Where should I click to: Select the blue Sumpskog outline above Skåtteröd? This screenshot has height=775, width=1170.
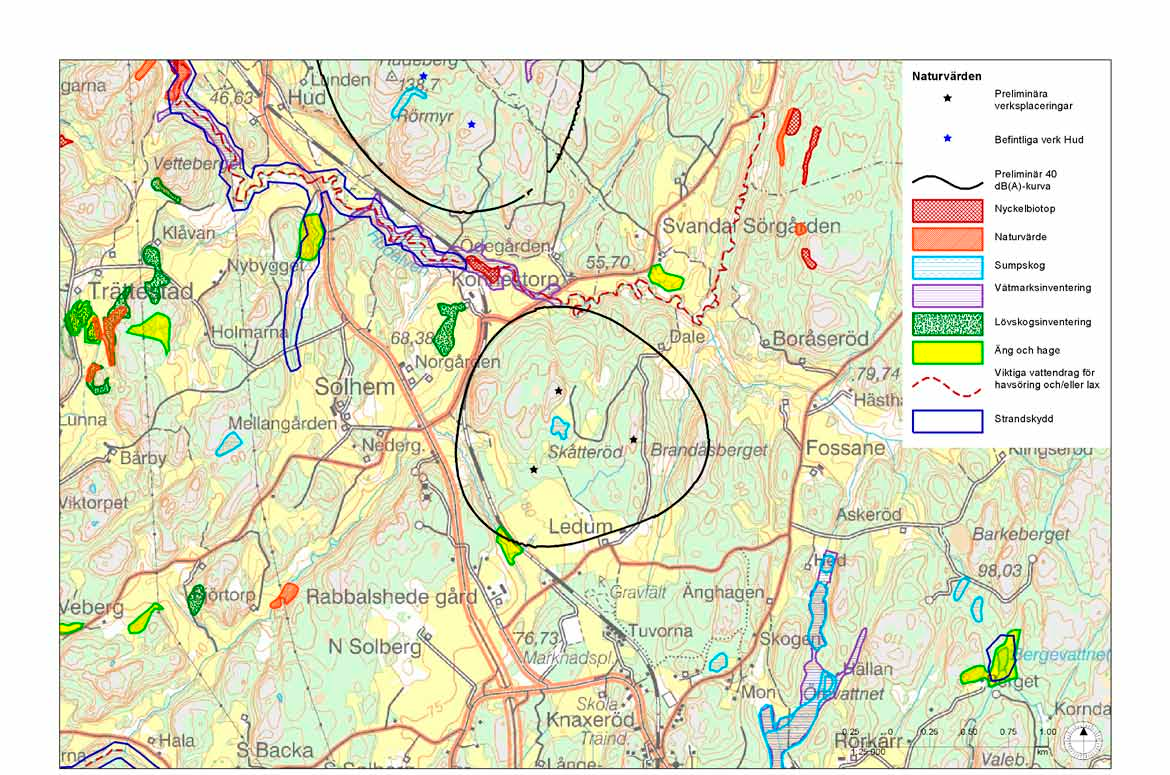click(560, 427)
